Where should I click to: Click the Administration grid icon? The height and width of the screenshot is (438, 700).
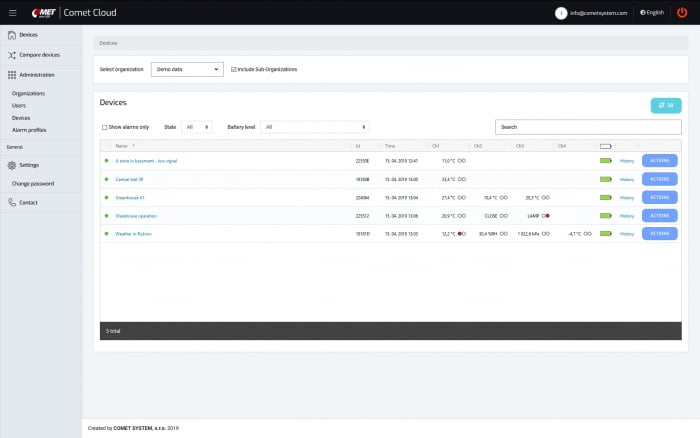click(x=11, y=74)
